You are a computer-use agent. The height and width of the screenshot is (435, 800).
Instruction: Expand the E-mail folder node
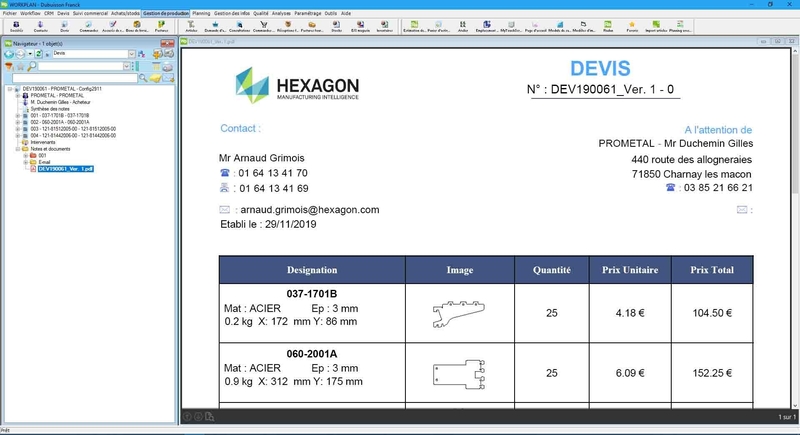[x=25, y=162]
